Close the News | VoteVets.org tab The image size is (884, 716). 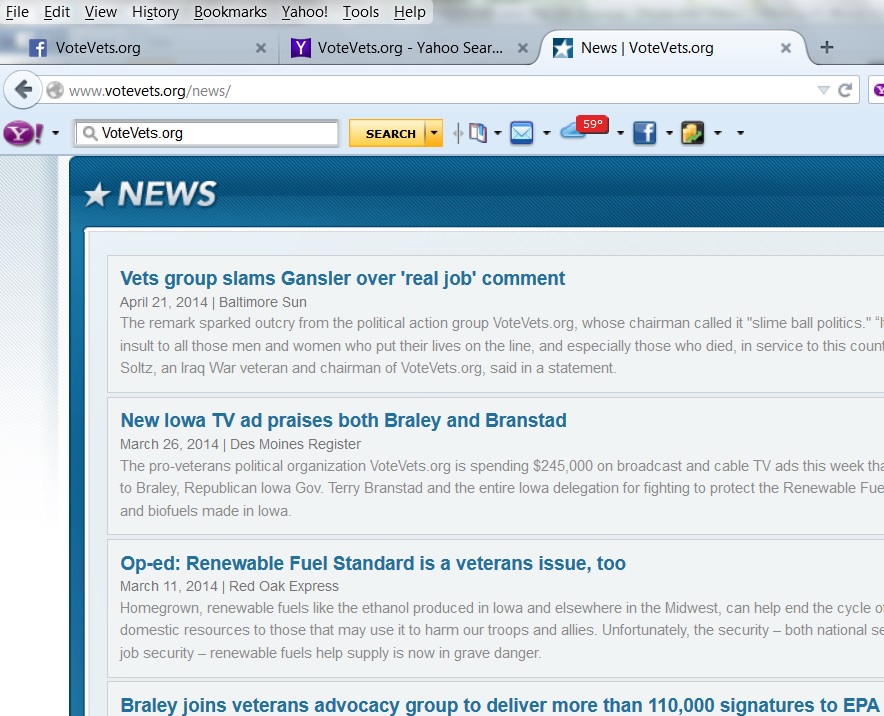(x=786, y=47)
